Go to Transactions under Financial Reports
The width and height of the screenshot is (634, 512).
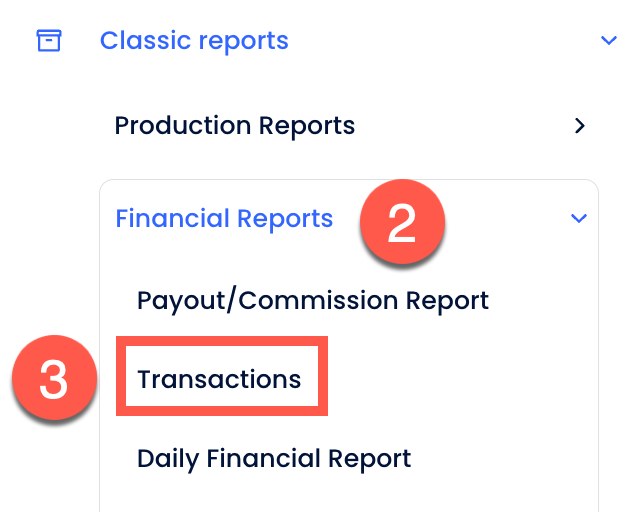click(x=219, y=379)
